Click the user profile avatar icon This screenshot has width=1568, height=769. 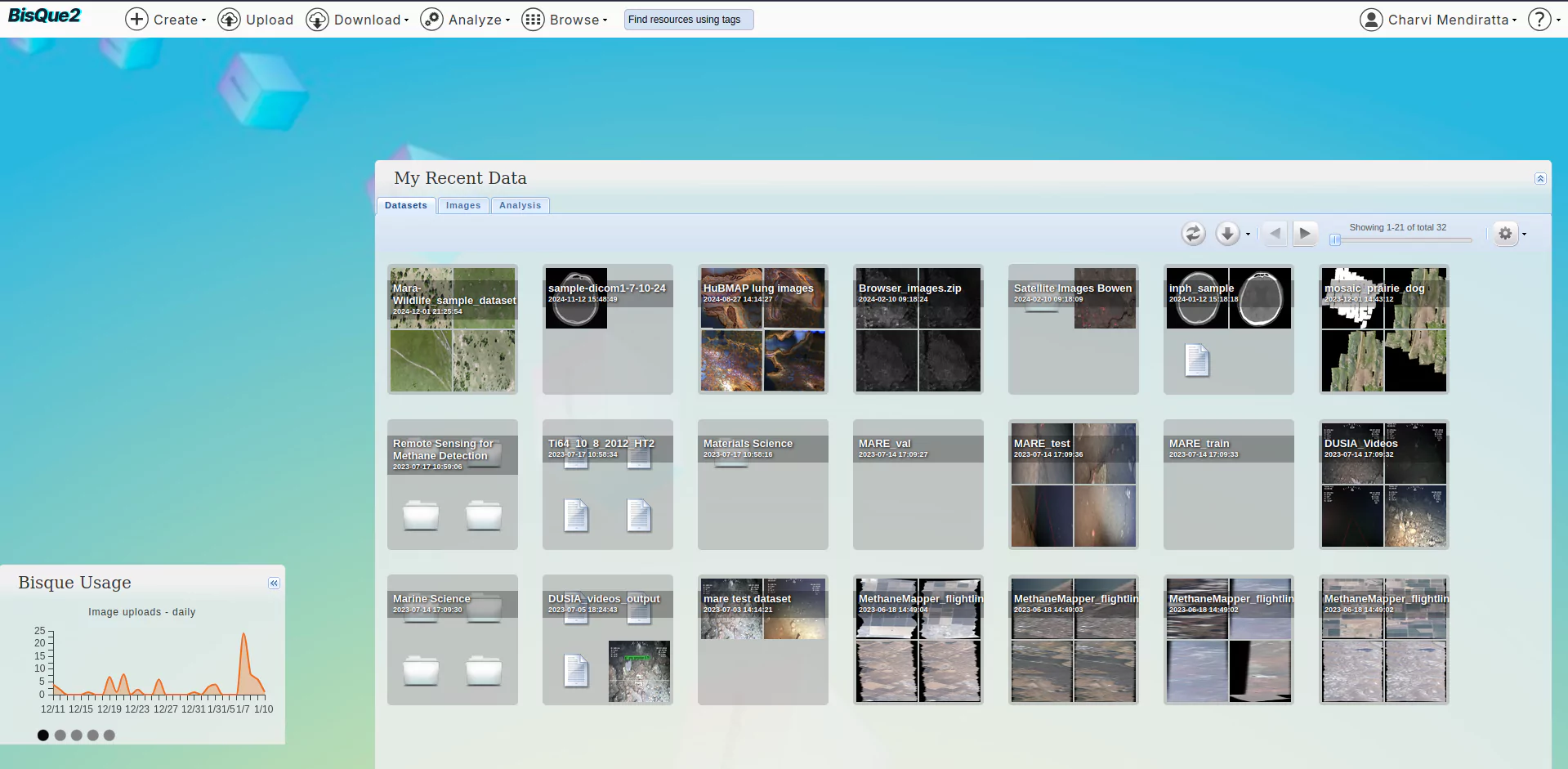(x=1370, y=20)
